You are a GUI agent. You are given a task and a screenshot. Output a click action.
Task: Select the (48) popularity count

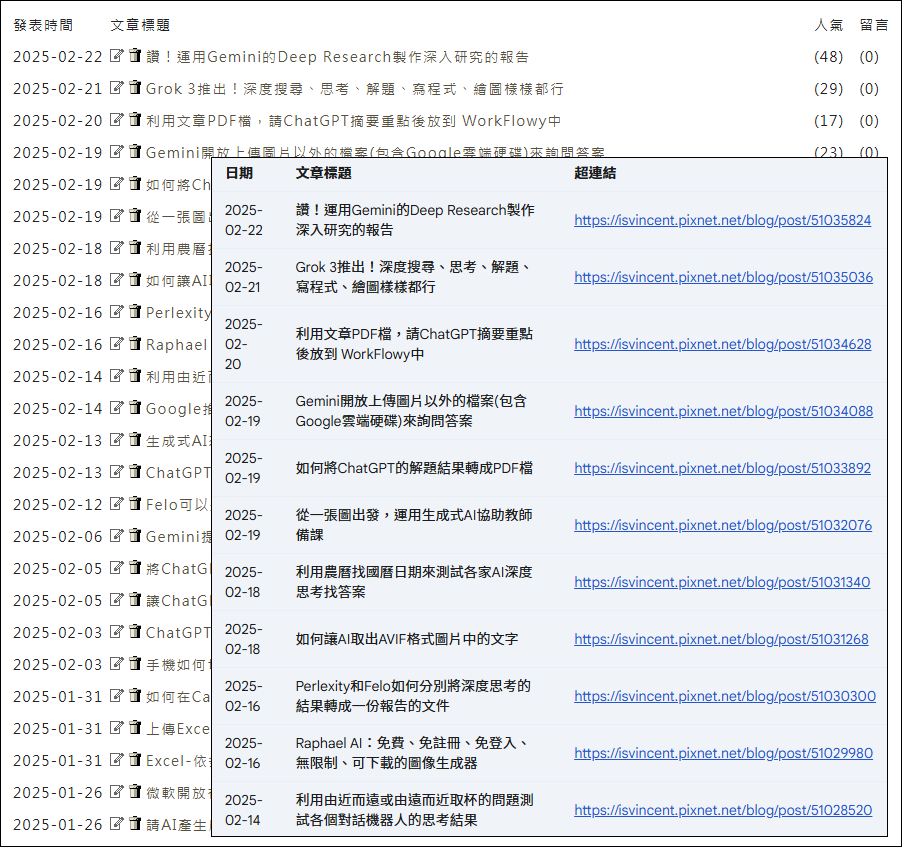[828, 56]
